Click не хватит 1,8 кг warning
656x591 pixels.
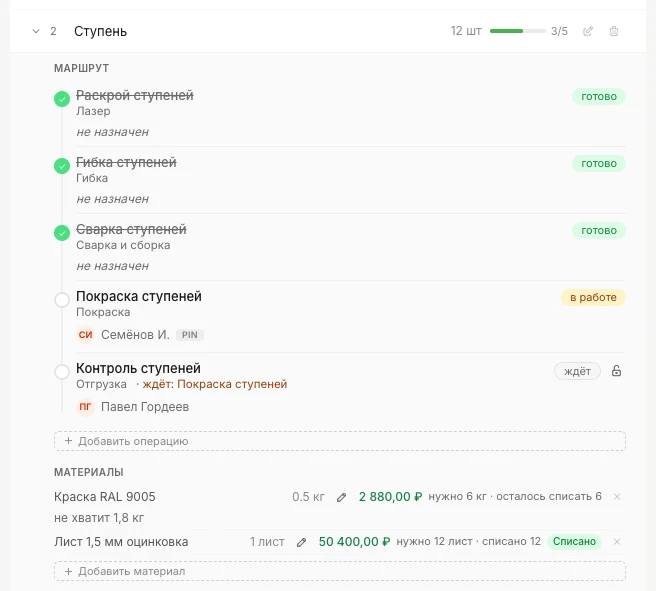point(99,518)
